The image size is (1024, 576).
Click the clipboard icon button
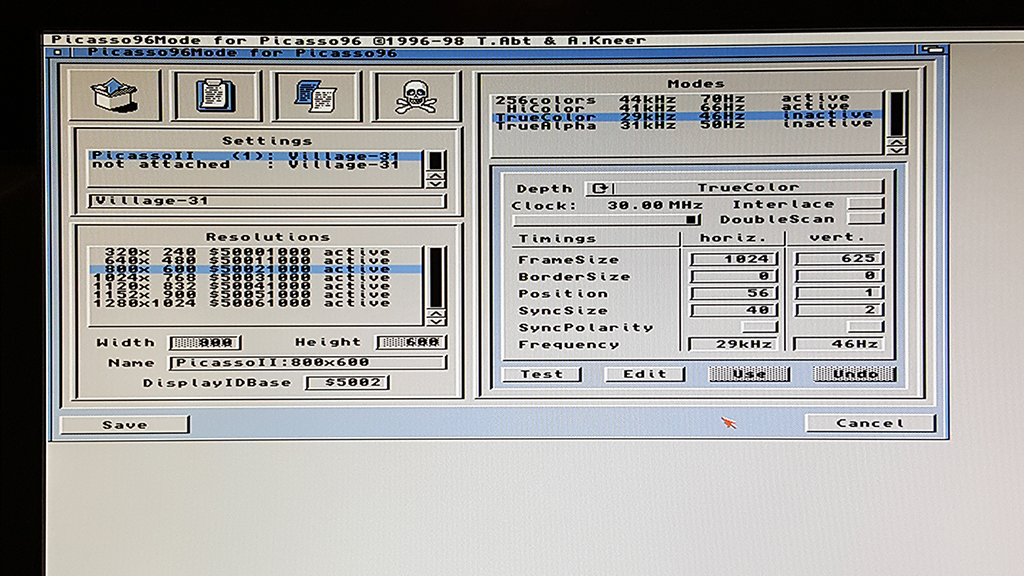point(216,95)
